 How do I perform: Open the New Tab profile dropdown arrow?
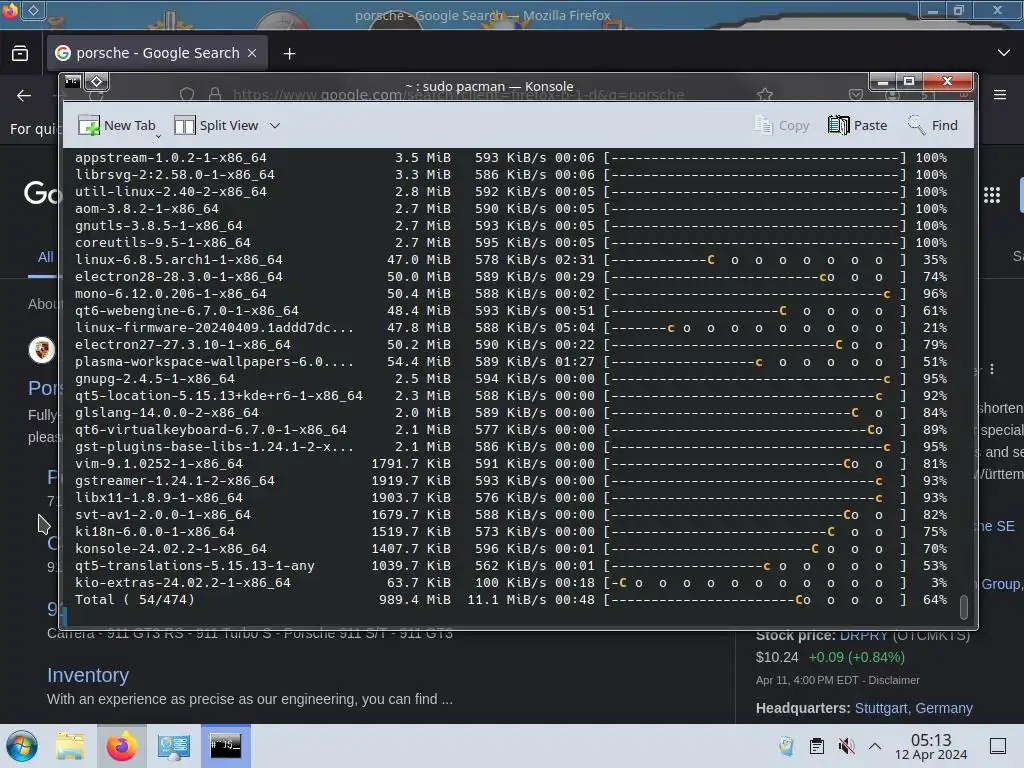point(159,136)
